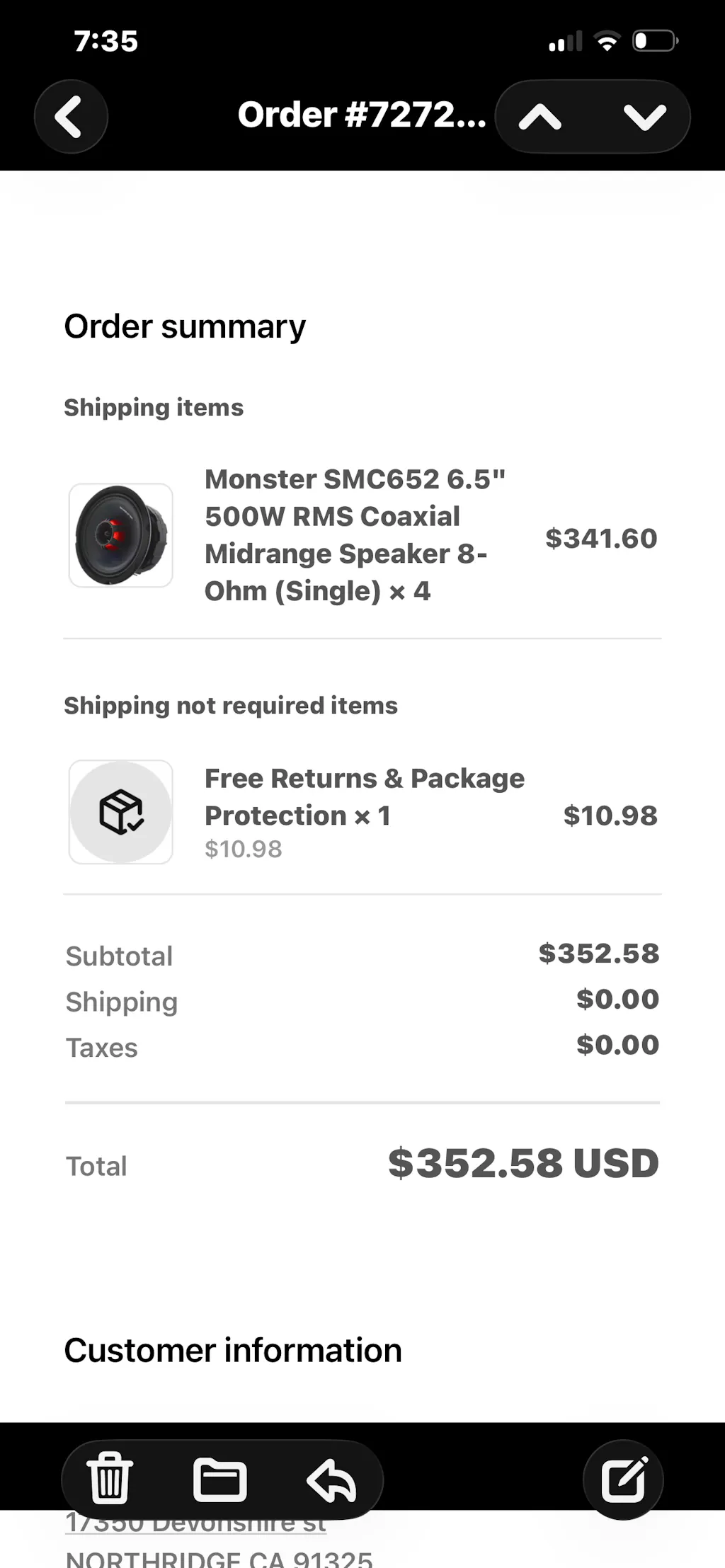
Task: Tap the Customer information heading
Action: click(x=233, y=1350)
